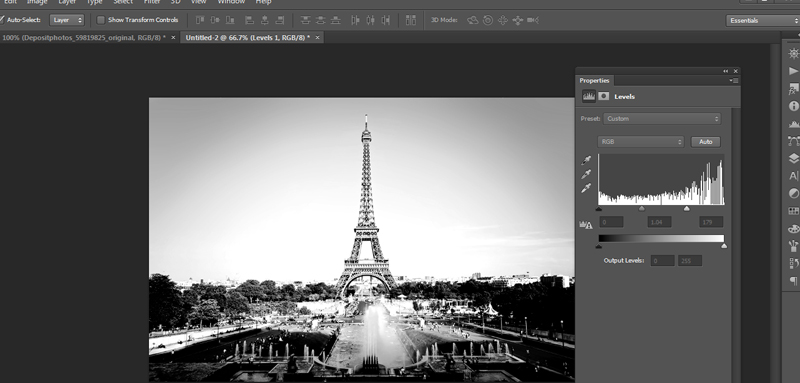Close the Untitled-2 document tab

pyautogui.click(x=317, y=38)
